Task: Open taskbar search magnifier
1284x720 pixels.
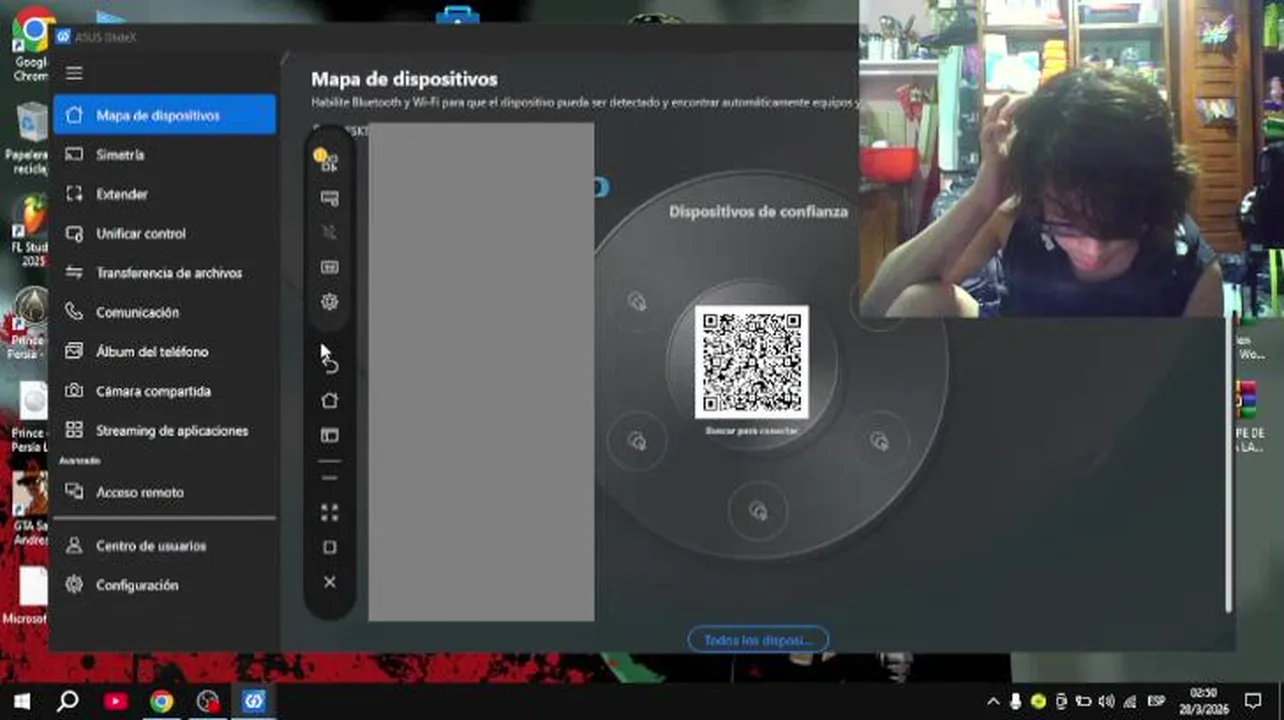Action: click(x=67, y=701)
